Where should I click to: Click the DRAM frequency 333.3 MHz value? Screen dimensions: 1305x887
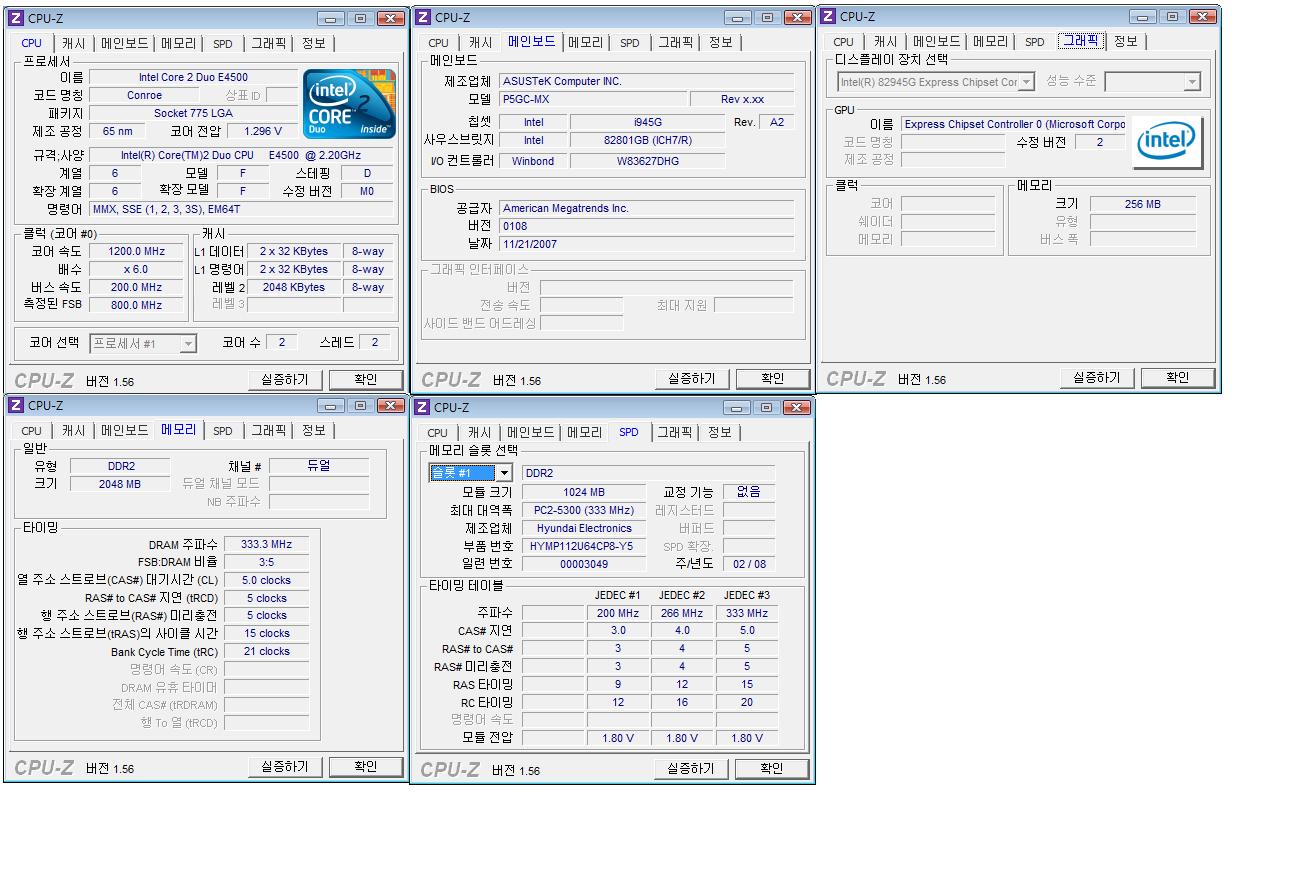point(267,544)
